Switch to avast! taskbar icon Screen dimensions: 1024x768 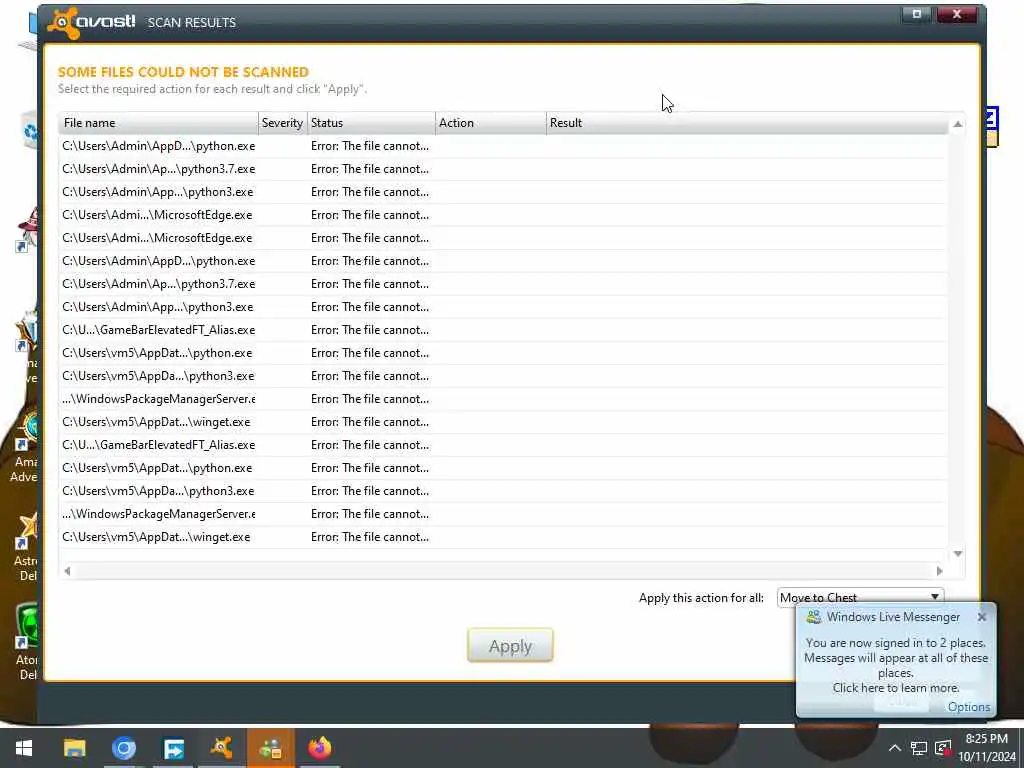point(221,748)
